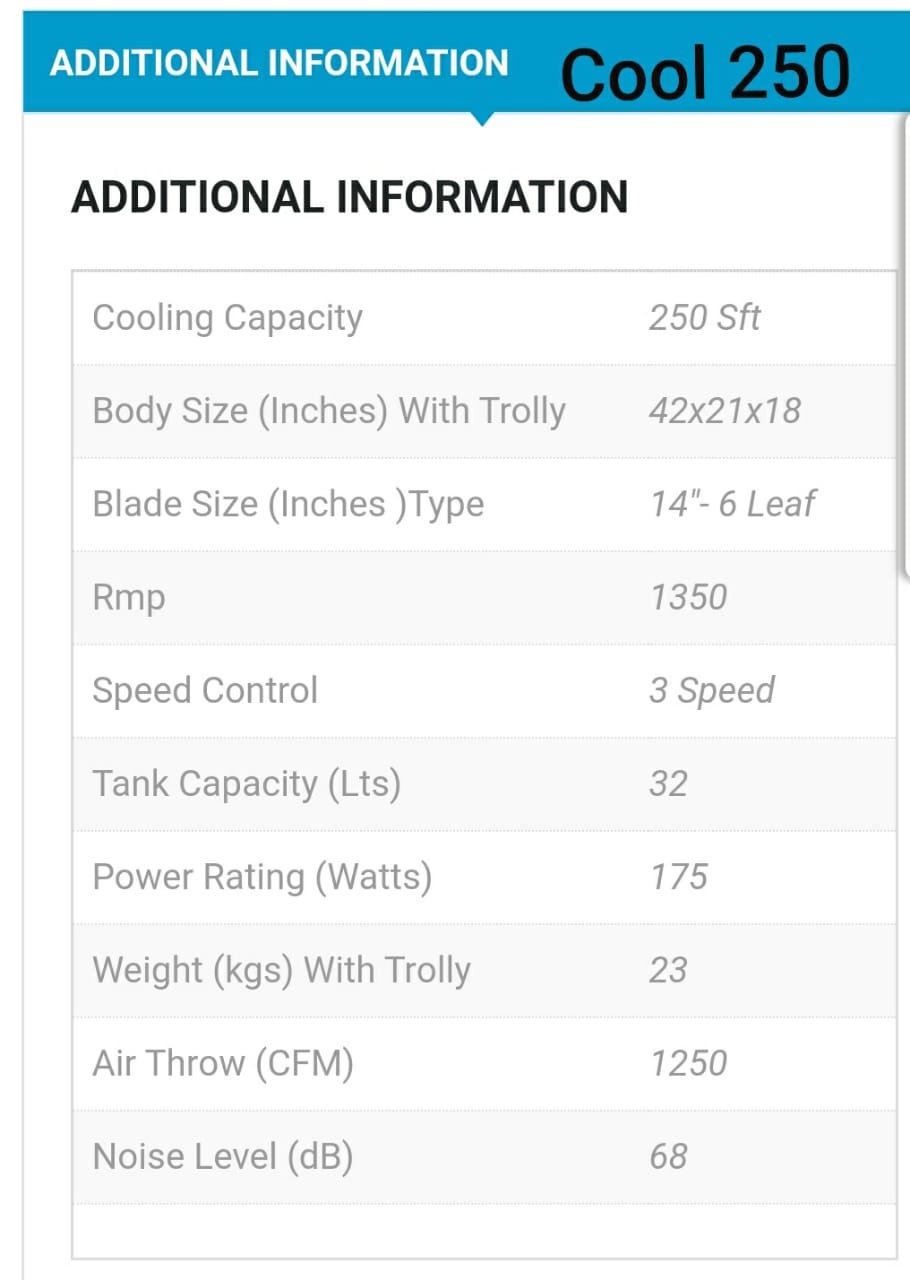
Task: Click the Tank Capacity (Lts) label
Action: click(246, 784)
